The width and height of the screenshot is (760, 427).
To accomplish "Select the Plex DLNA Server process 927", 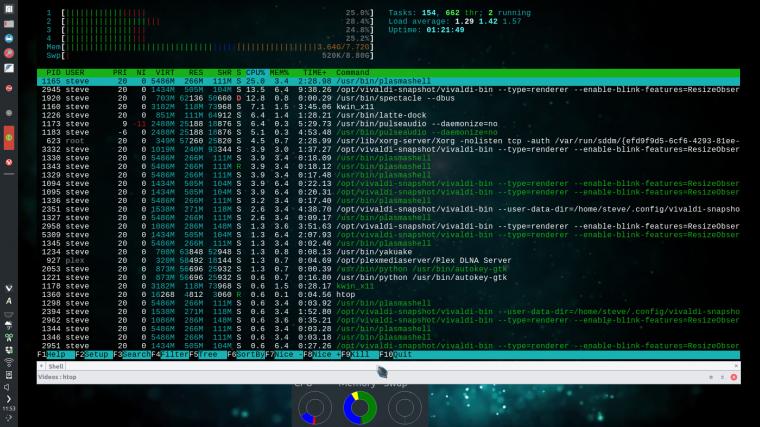I will (x=388, y=261).
